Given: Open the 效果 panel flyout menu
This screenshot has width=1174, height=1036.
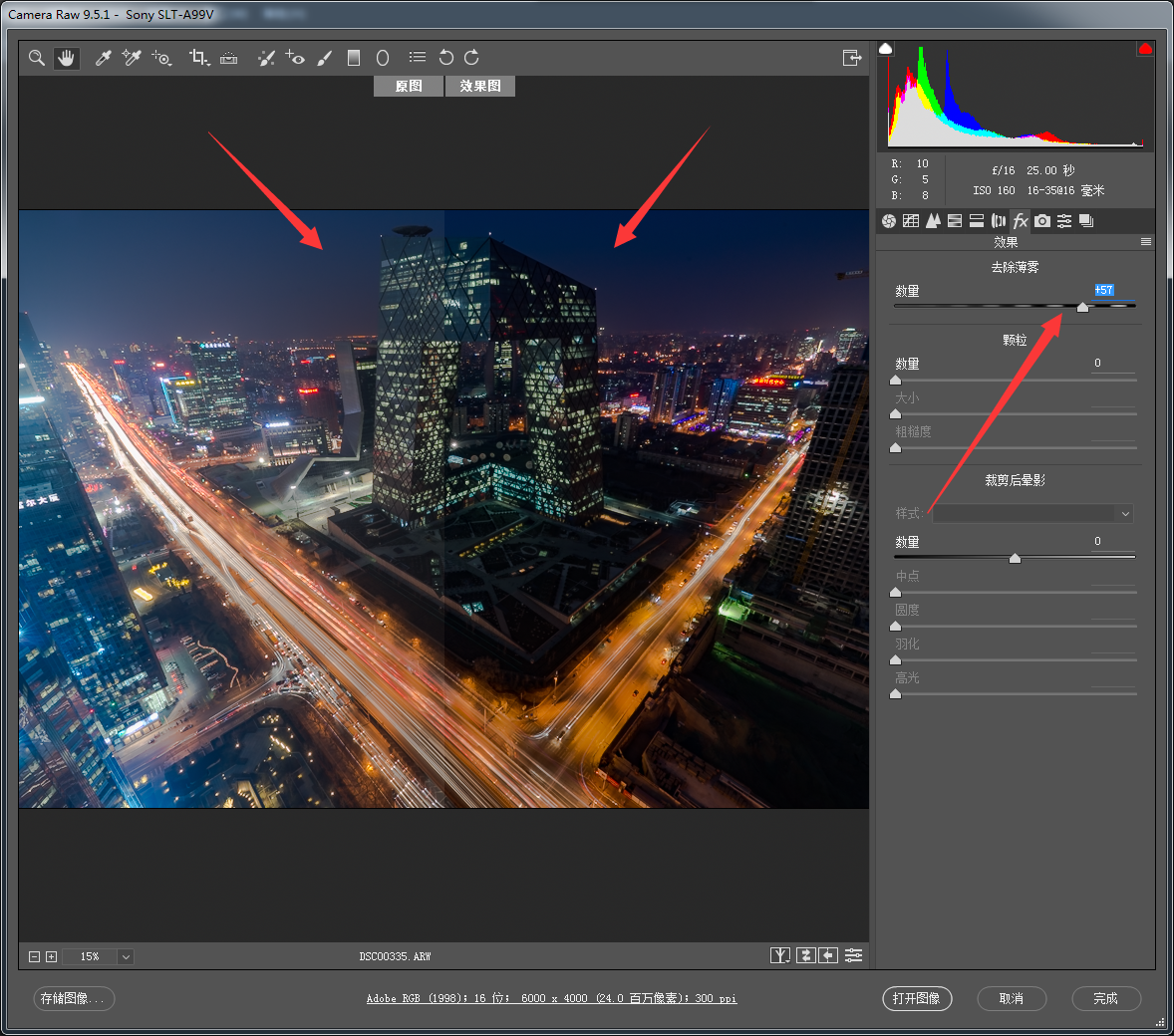Looking at the screenshot, I should pyautogui.click(x=1145, y=242).
